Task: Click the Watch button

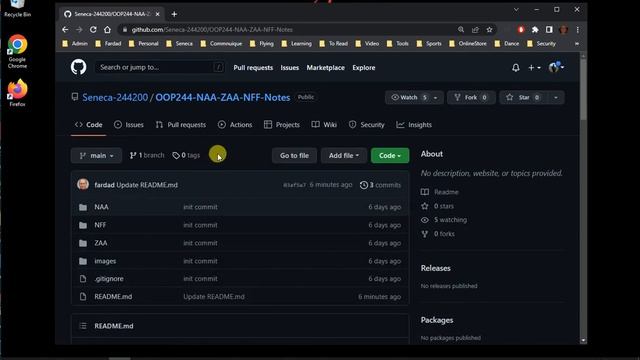Action: coord(409,98)
